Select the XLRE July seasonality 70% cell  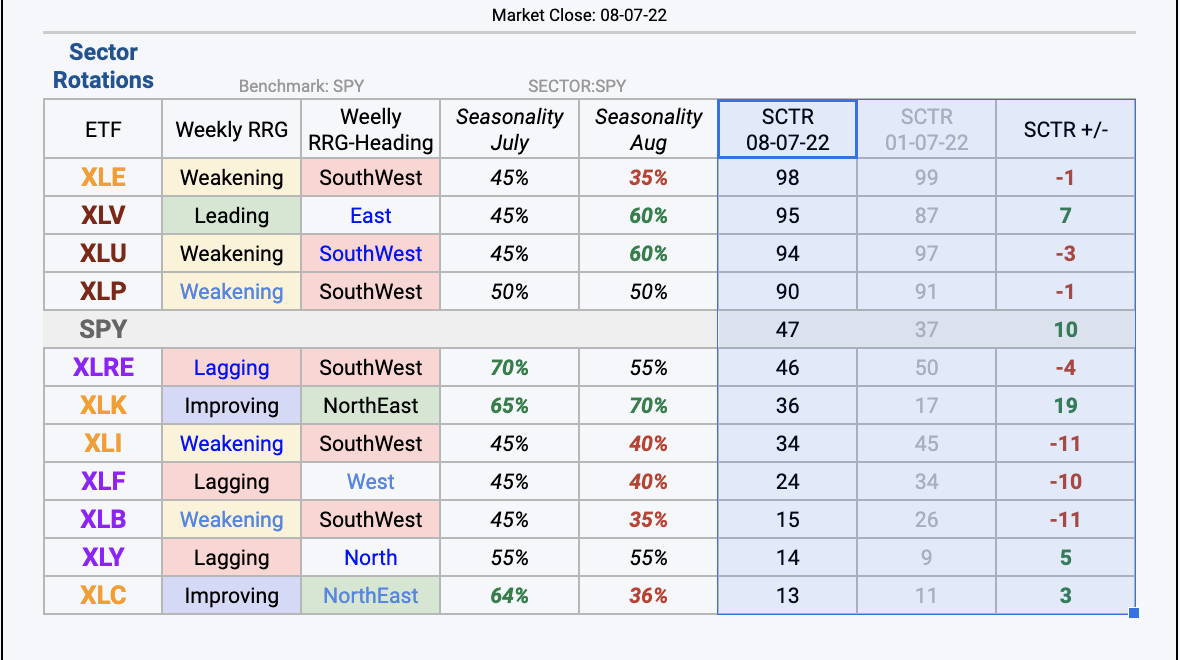(509, 367)
